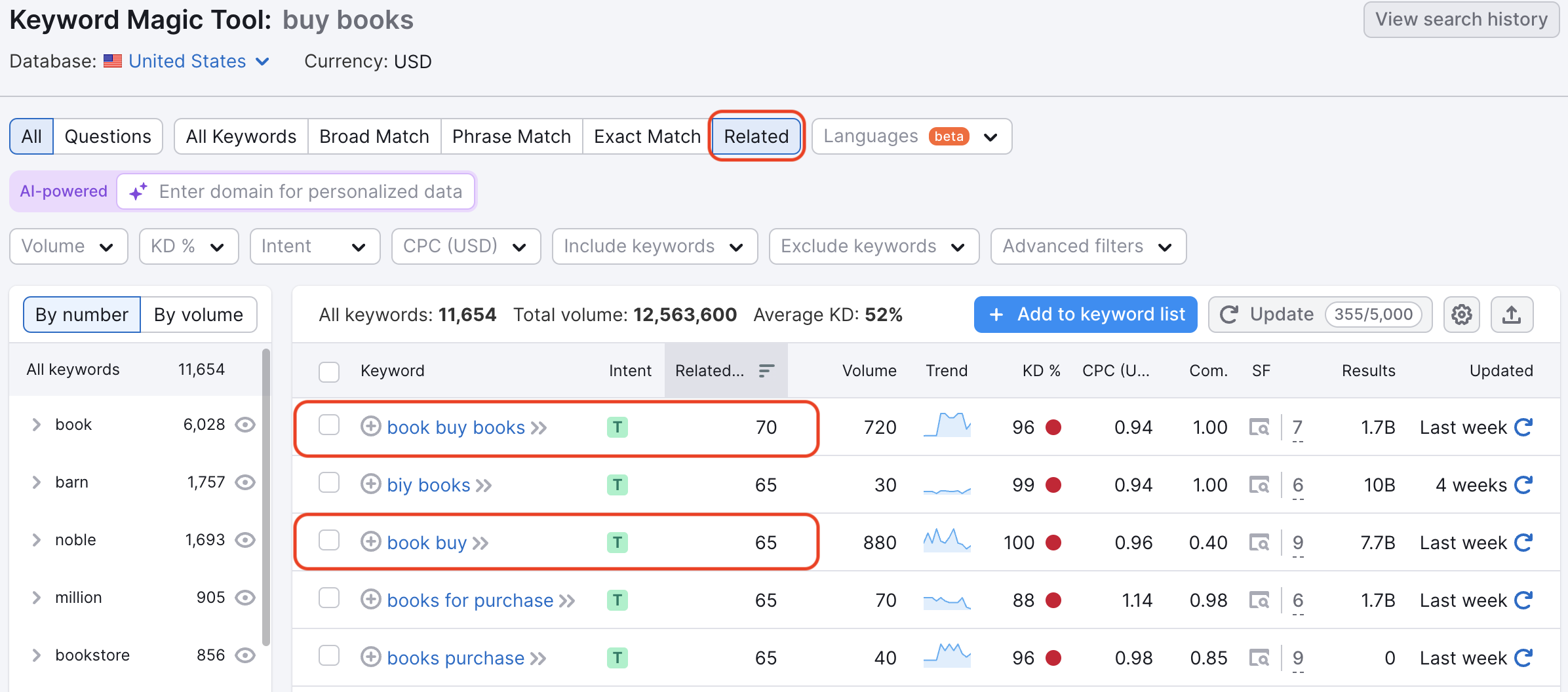Toggle visibility eye for 'bookstore' group

coord(245,655)
